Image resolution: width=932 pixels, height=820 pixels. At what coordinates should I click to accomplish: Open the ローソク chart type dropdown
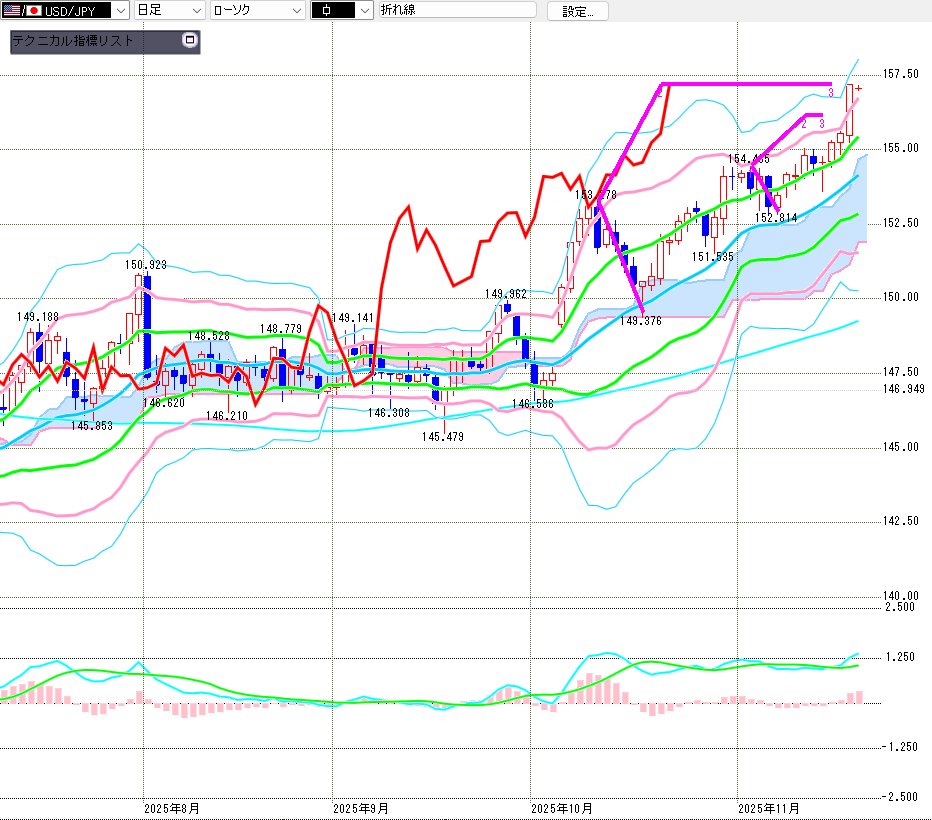296,10
